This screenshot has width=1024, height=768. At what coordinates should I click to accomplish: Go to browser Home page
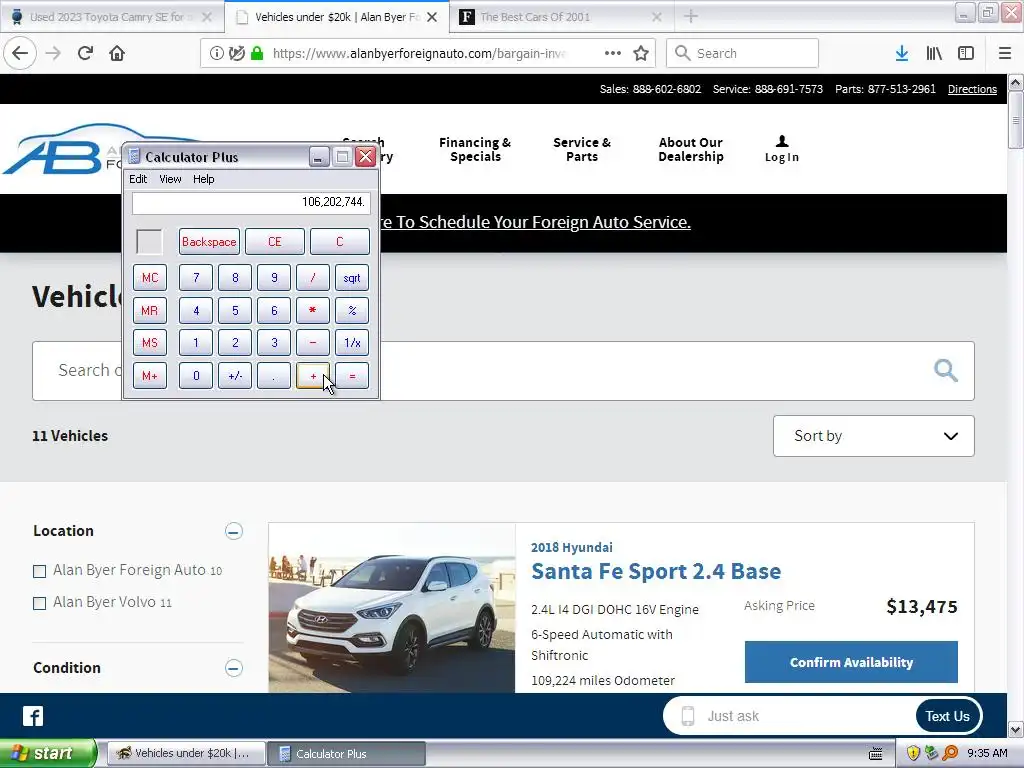tap(117, 53)
